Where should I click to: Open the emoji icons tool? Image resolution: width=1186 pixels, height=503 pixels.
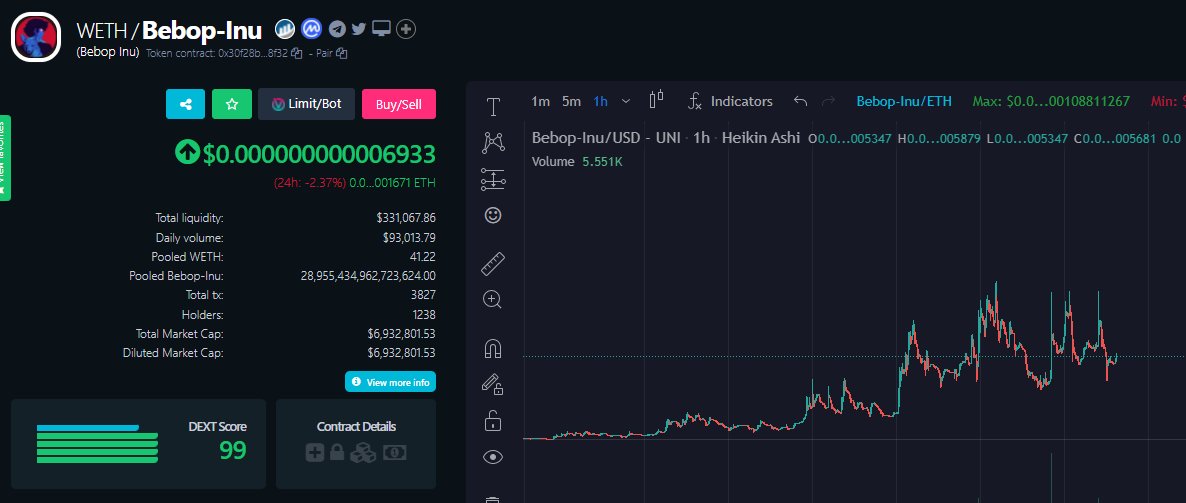(x=493, y=216)
